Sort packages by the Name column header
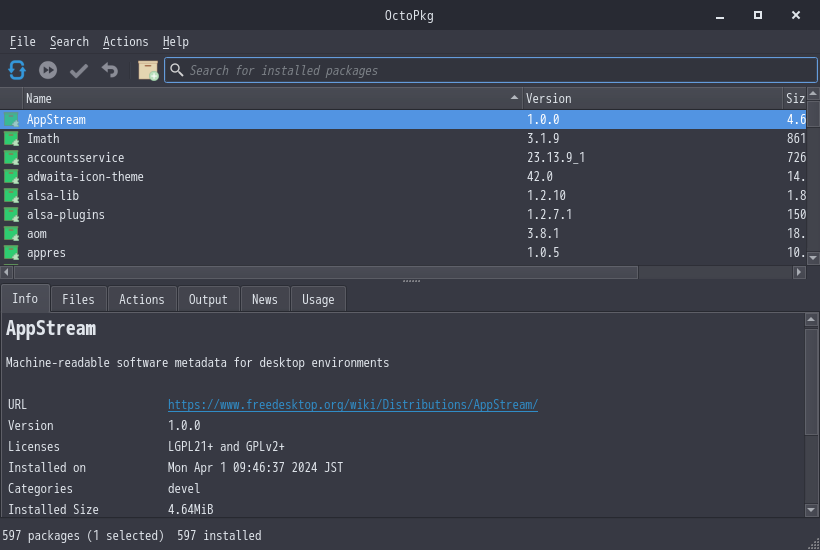Screen dimensions: 820x550 coord(272,98)
